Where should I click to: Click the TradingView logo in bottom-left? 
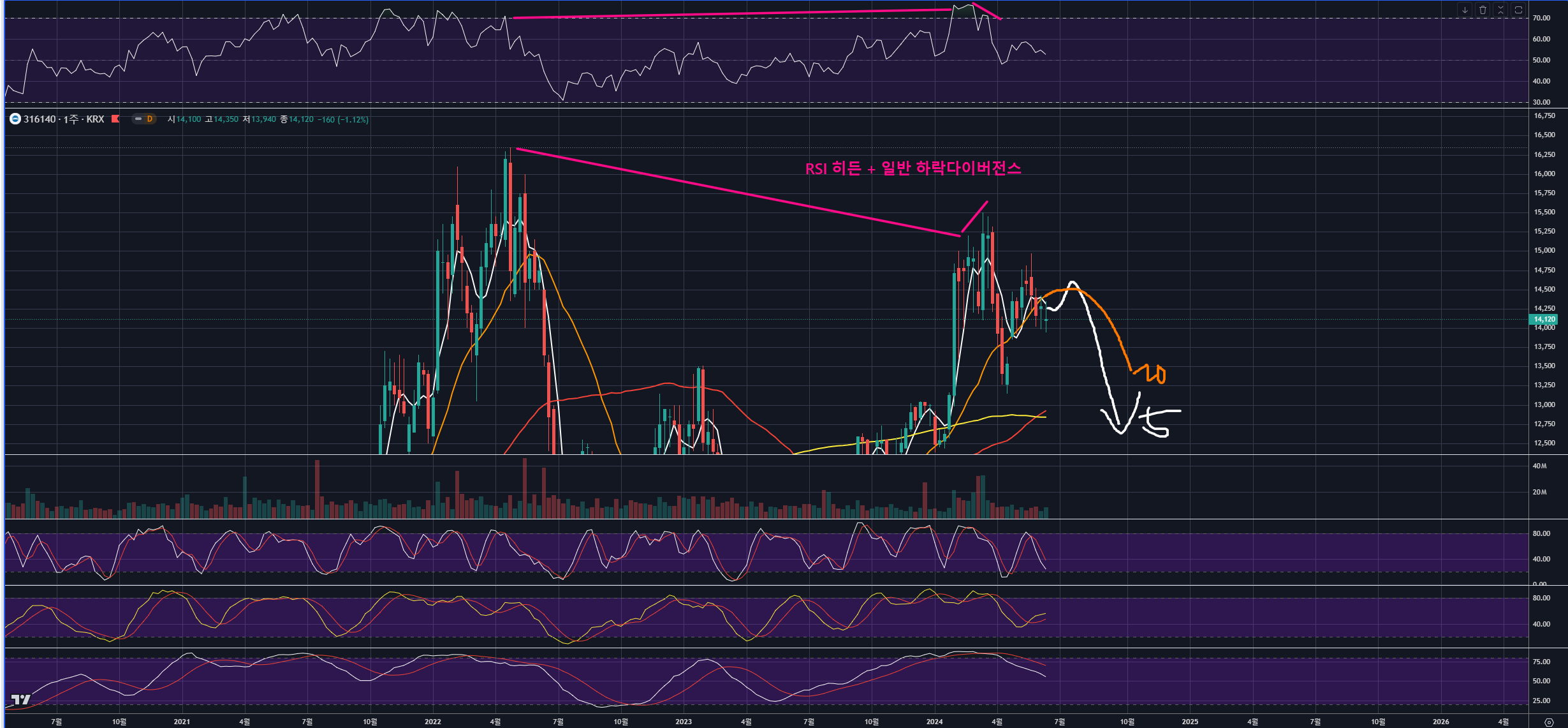21,699
